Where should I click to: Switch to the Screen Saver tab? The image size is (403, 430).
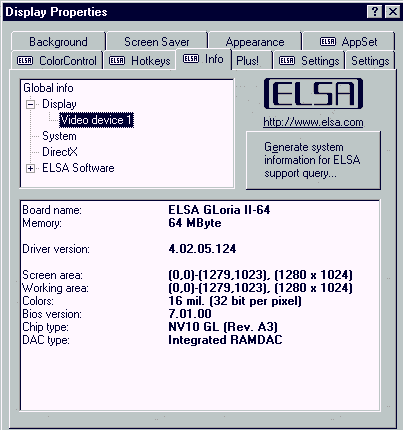[x=157, y=42]
